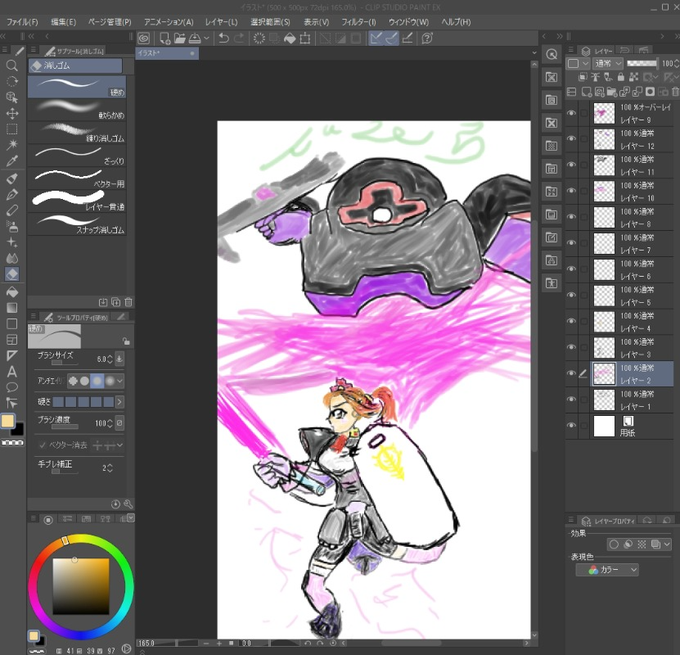Open the ファイル(F) menu
The image size is (680, 655).
(22, 22)
